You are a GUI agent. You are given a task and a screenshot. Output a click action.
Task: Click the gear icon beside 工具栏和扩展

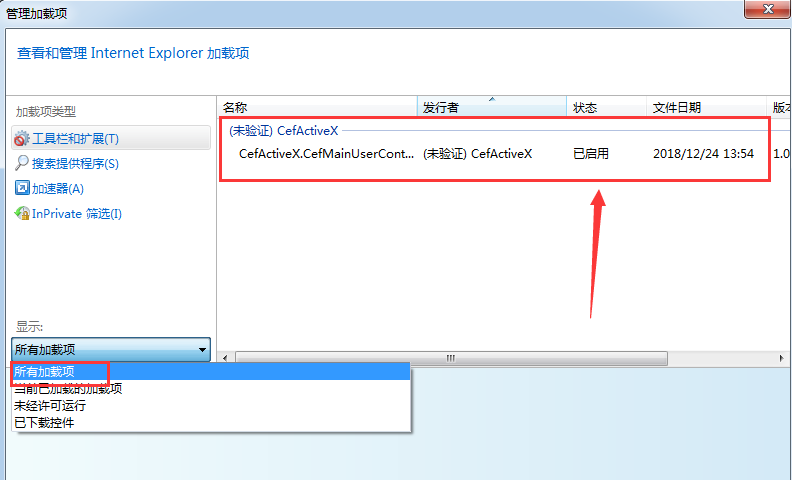pos(22,138)
